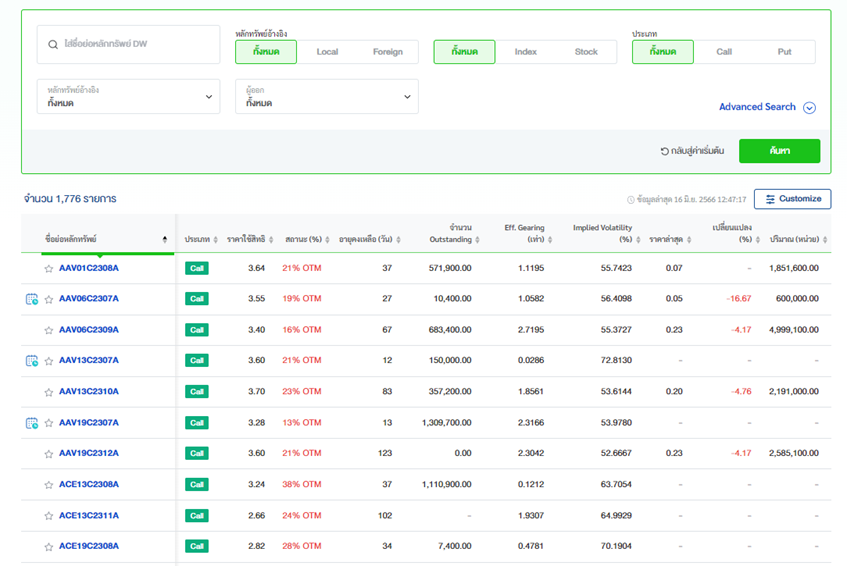
Task: Favorite AAV06C2309A with its star icon
Action: click(48, 330)
